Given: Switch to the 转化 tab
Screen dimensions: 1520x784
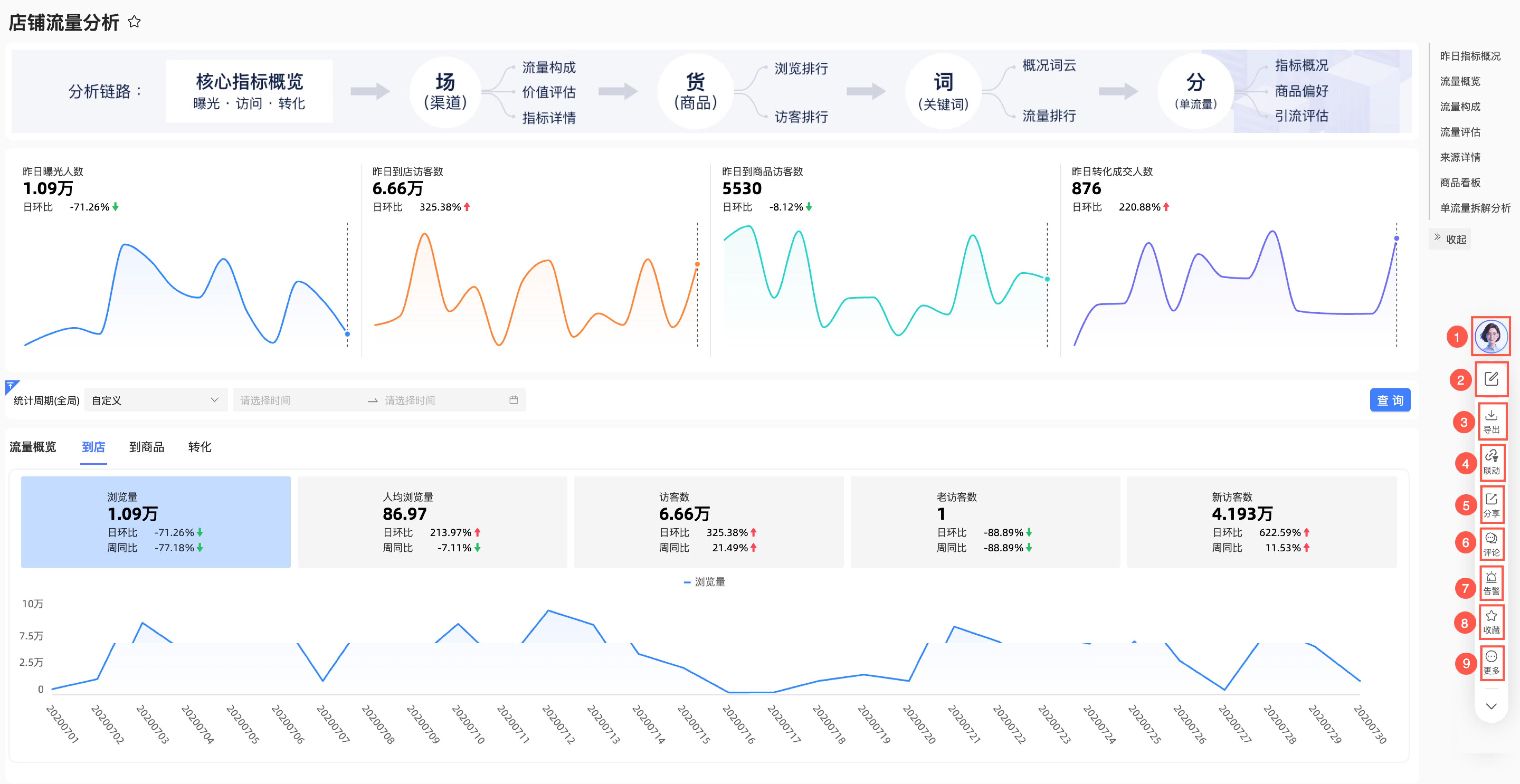Looking at the screenshot, I should [199, 447].
